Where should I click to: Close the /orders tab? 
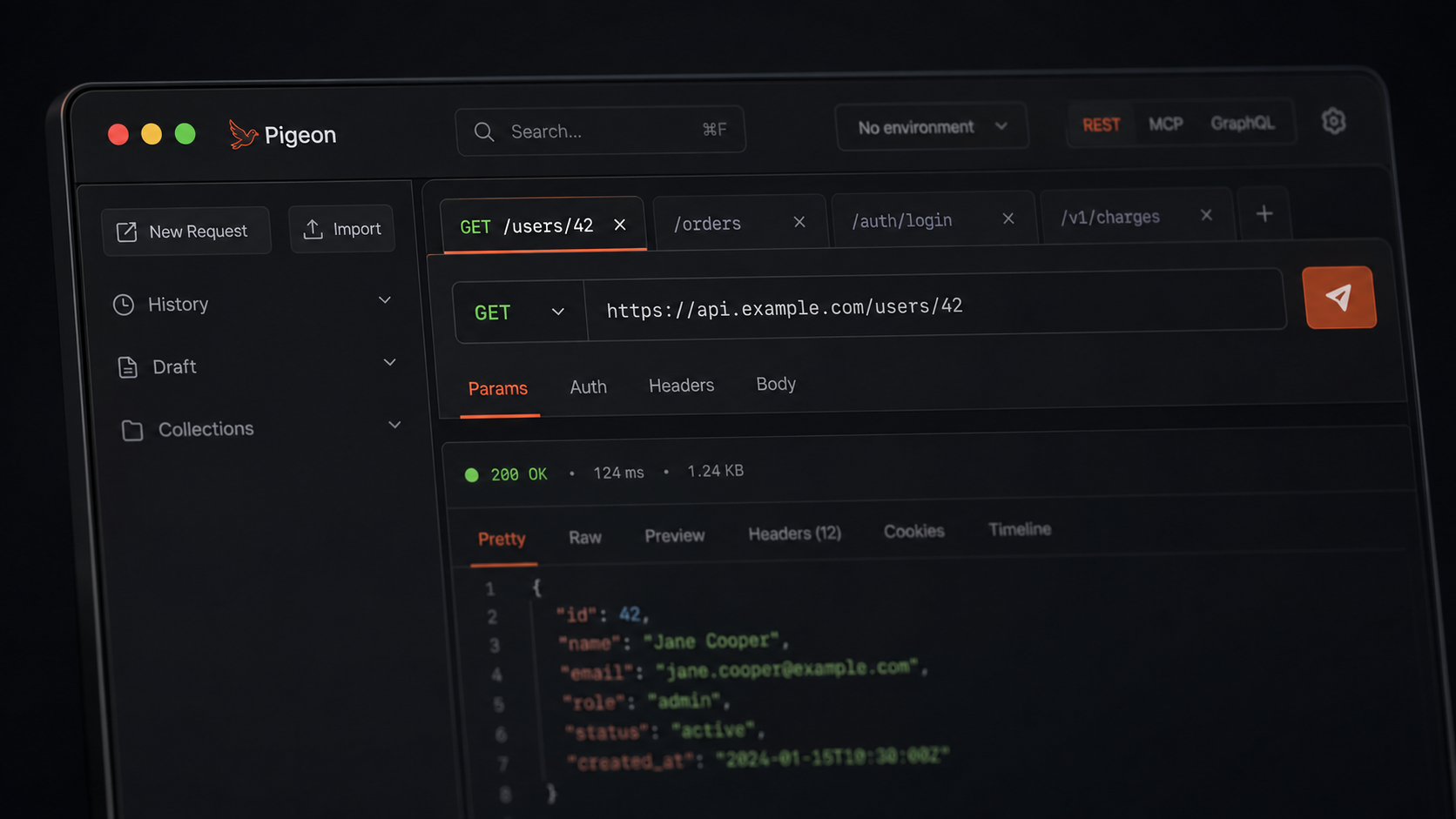tap(799, 222)
